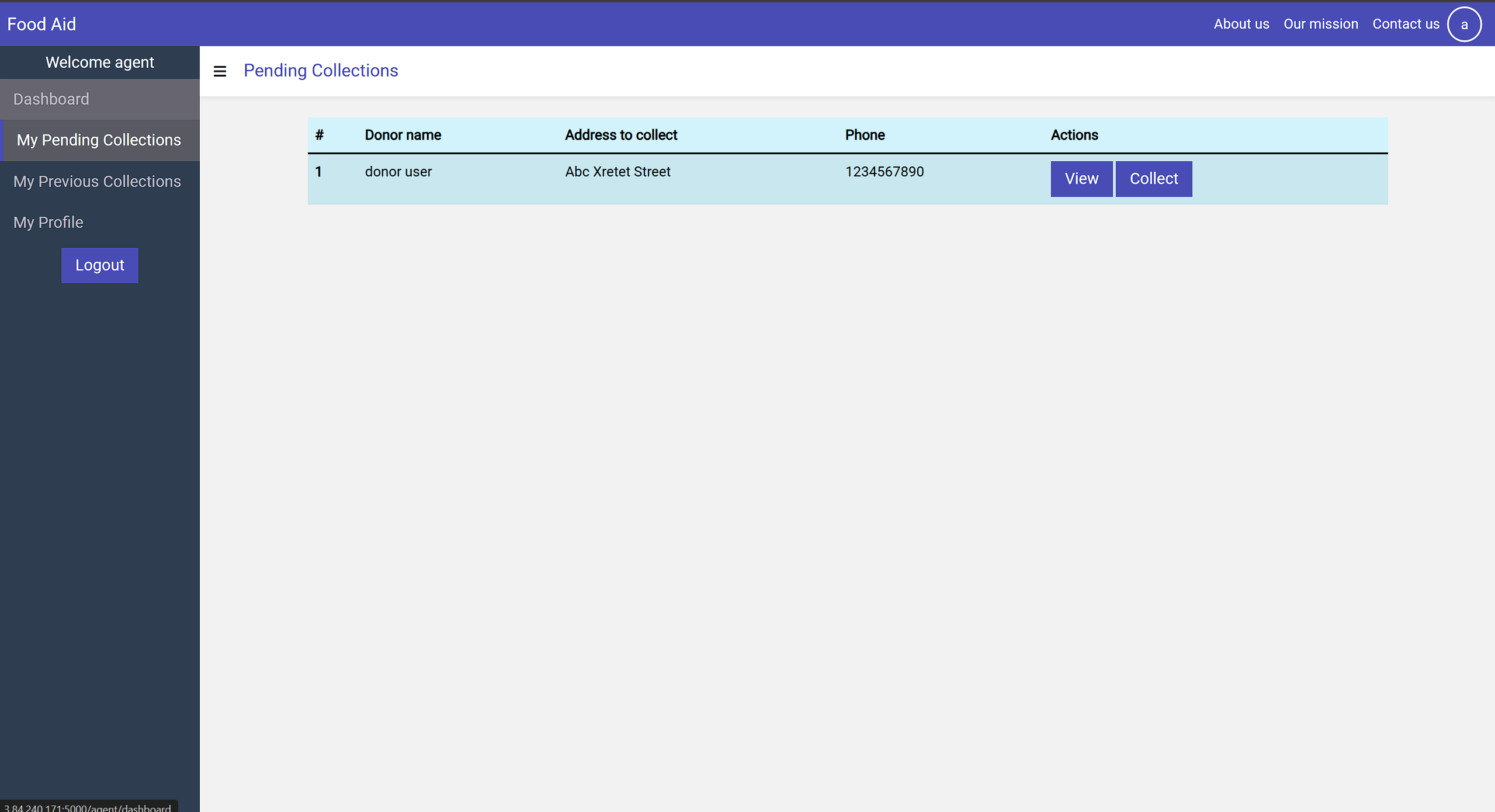
Task: Click View for donor user
Action: point(1081,179)
